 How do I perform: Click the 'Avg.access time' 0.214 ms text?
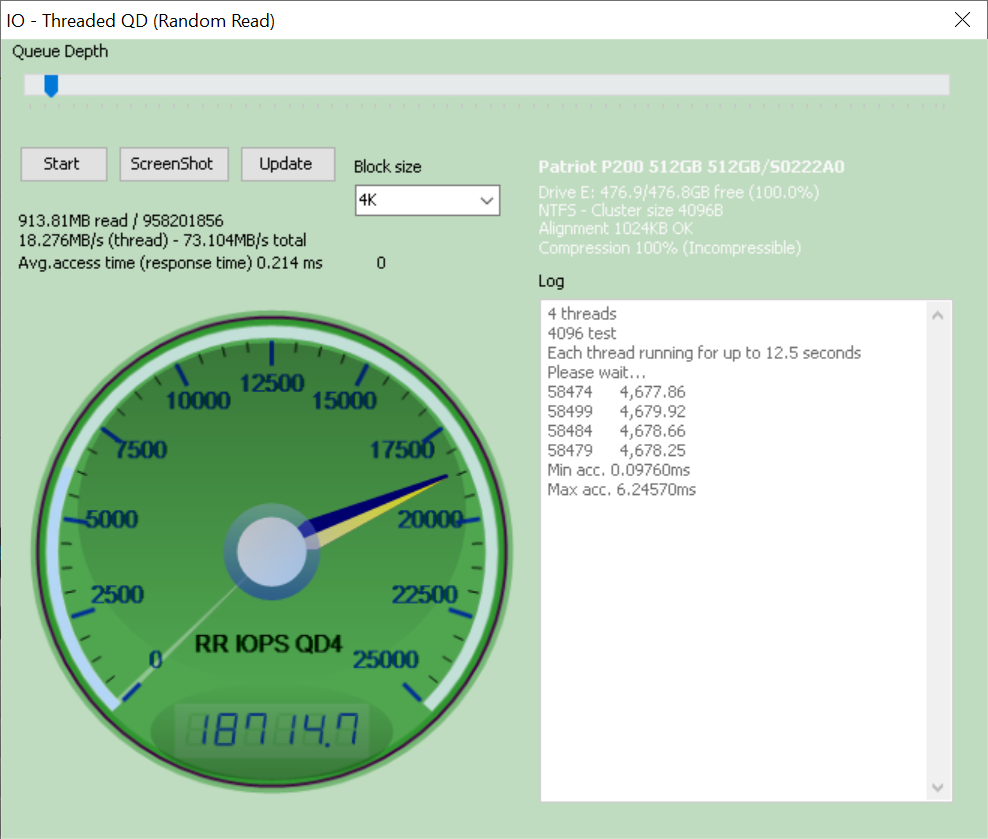(170, 263)
